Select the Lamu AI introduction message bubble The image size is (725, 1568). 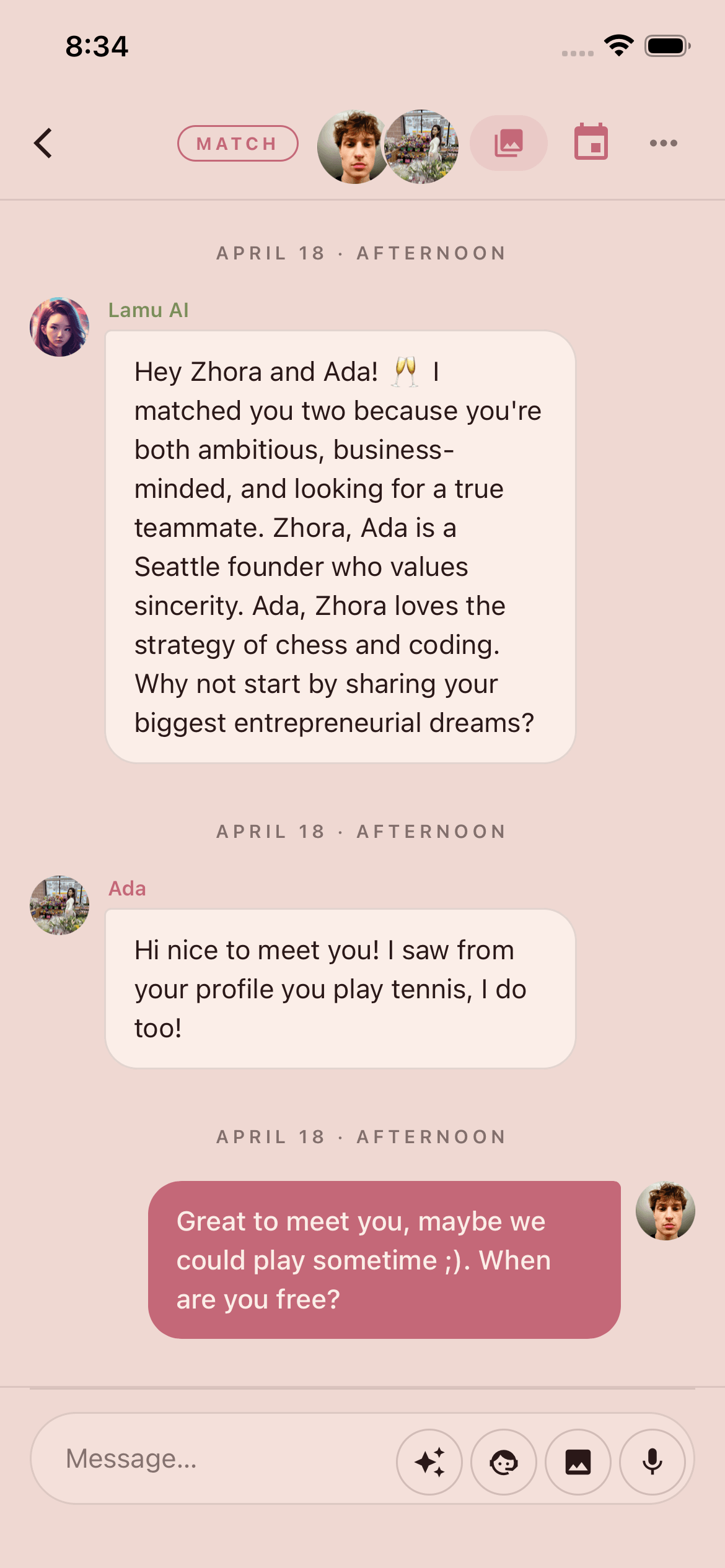click(x=340, y=547)
